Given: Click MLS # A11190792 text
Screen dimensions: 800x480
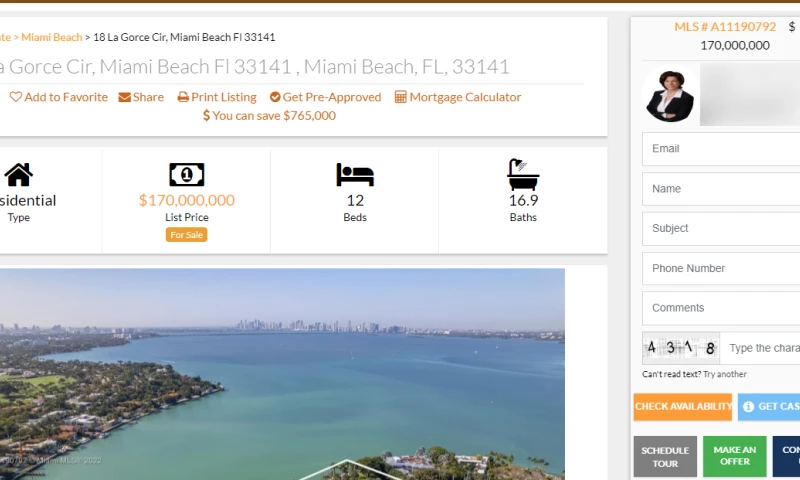Looking at the screenshot, I should [x=725, y=27].
